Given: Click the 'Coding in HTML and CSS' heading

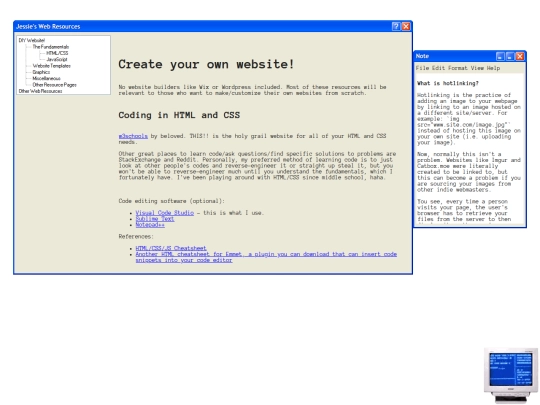Looking at the screenshot, I should click(x=179, y=115).
